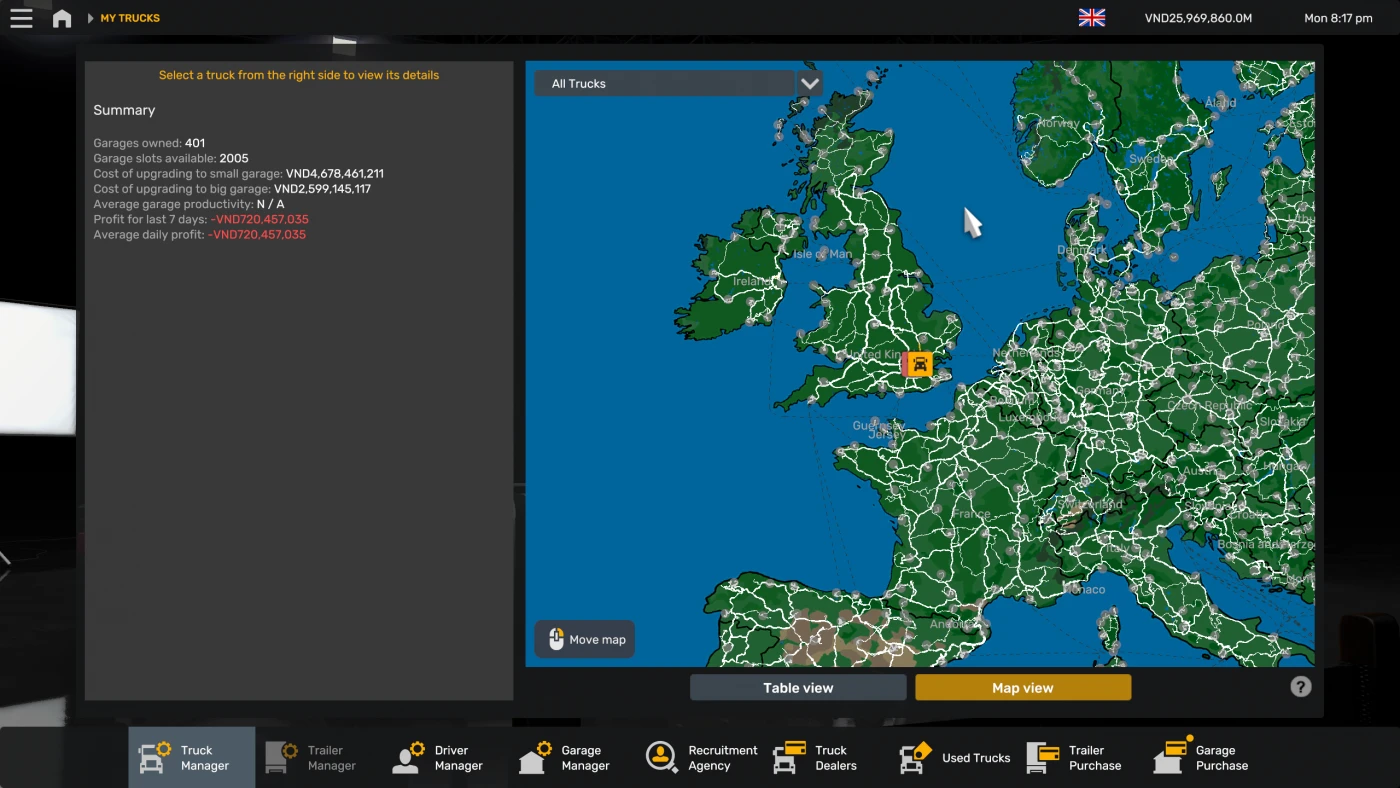Open the Recruitment Agency
The height and width of the screenshot is (788, 1400).
(x=699, y=757)
